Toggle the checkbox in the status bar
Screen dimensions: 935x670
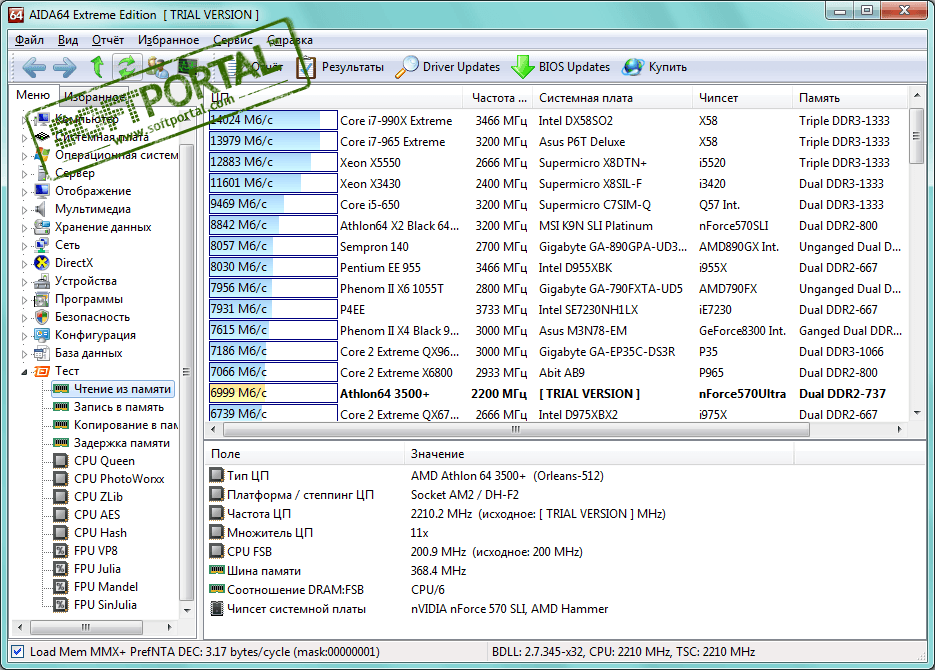(18, 652)
